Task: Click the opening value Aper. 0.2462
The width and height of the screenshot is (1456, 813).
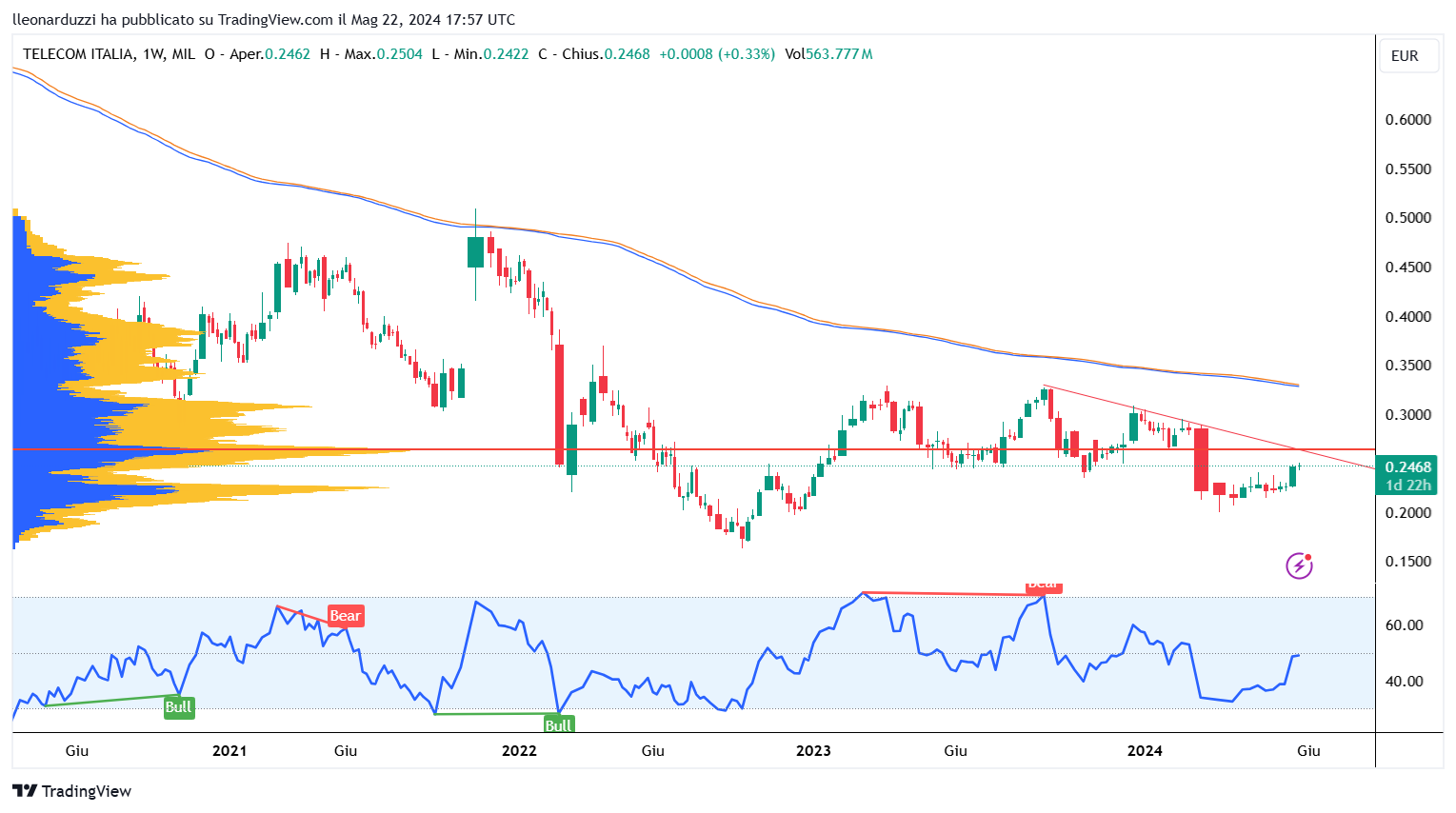Action: [x=257, y=54]
